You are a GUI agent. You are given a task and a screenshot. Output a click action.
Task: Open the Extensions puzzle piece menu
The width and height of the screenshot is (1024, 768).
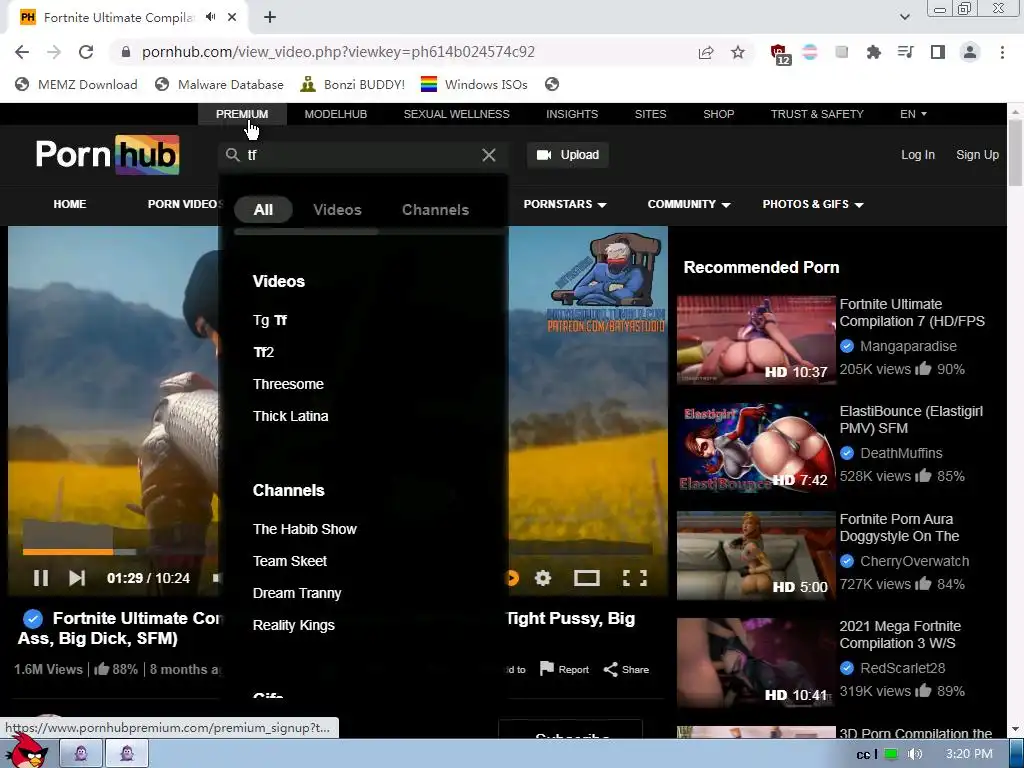pyautogui.click(x=873, y=52)
